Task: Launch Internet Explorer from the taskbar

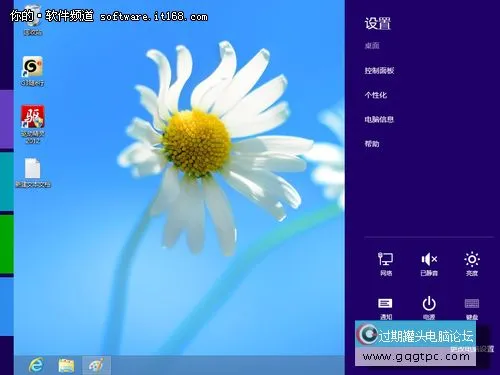Action: [x=36, y=365]
